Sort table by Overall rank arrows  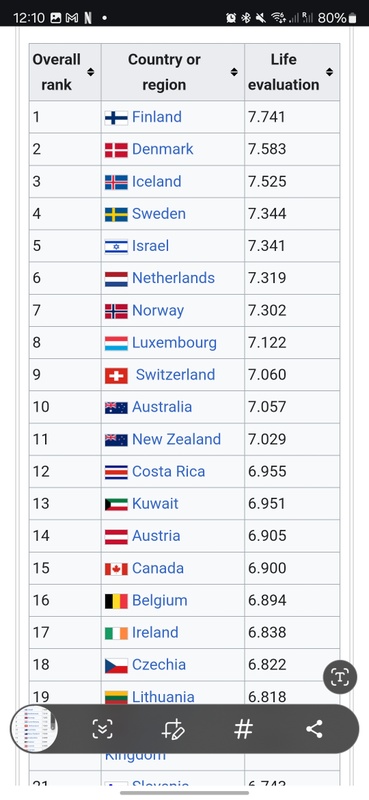click(90, 72)
